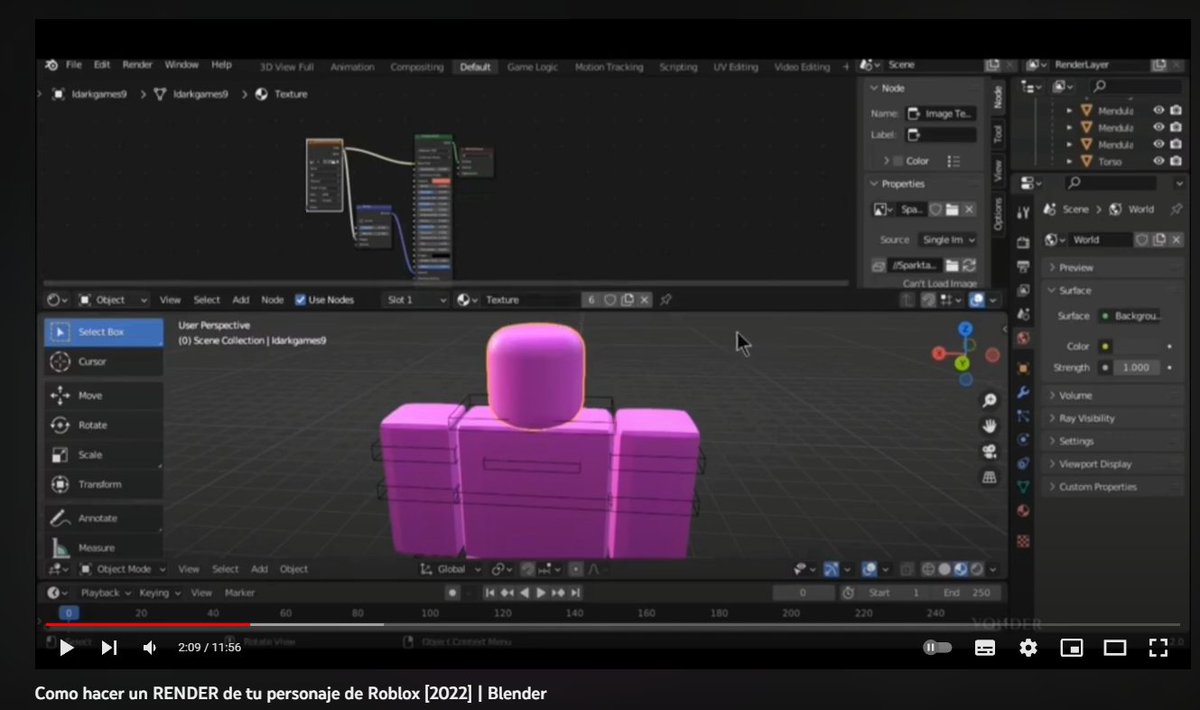Open the Object Data green triangle tab

tap(1023, 487)
